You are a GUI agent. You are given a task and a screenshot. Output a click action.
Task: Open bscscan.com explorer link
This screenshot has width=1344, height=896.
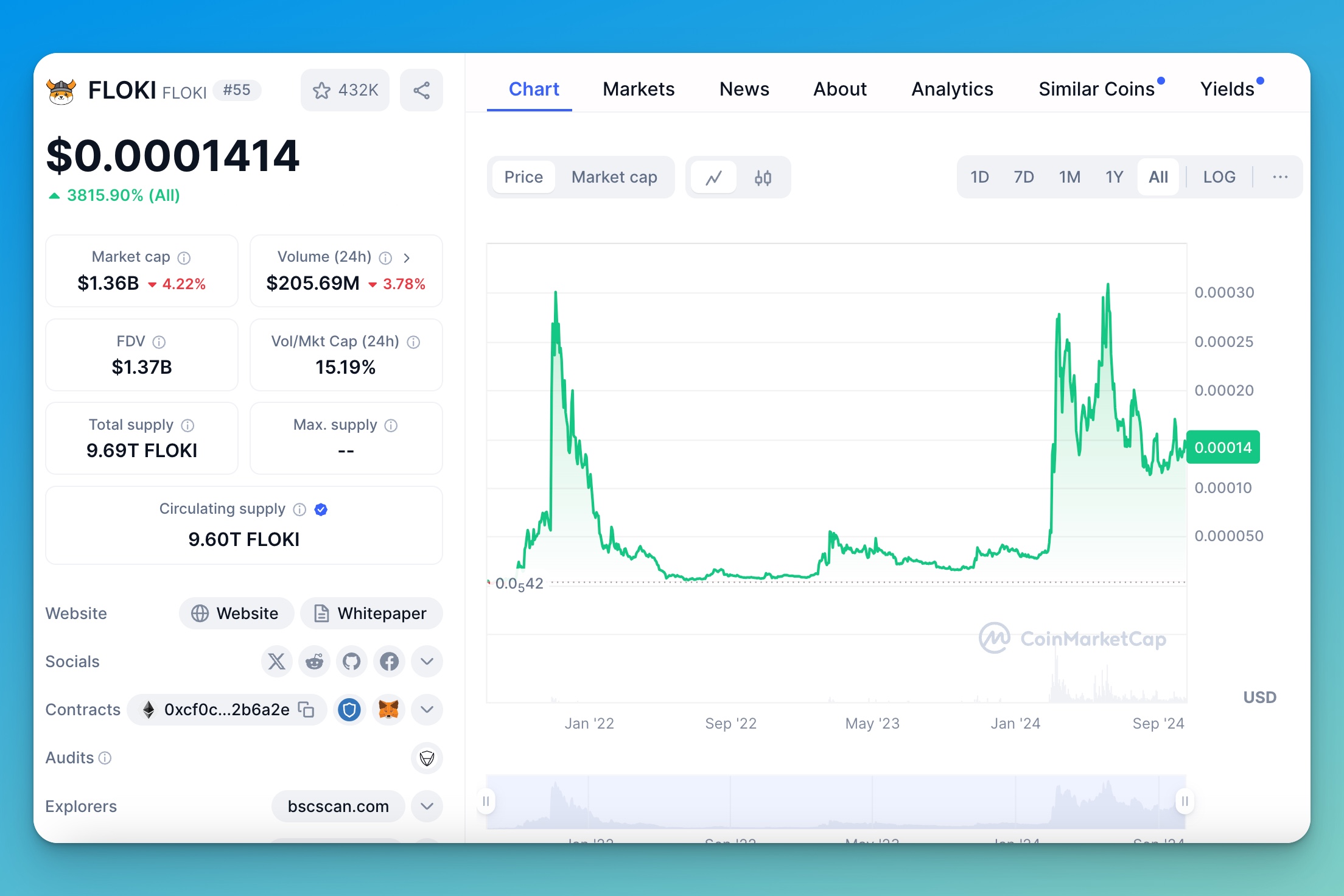[x=338, y=807]
